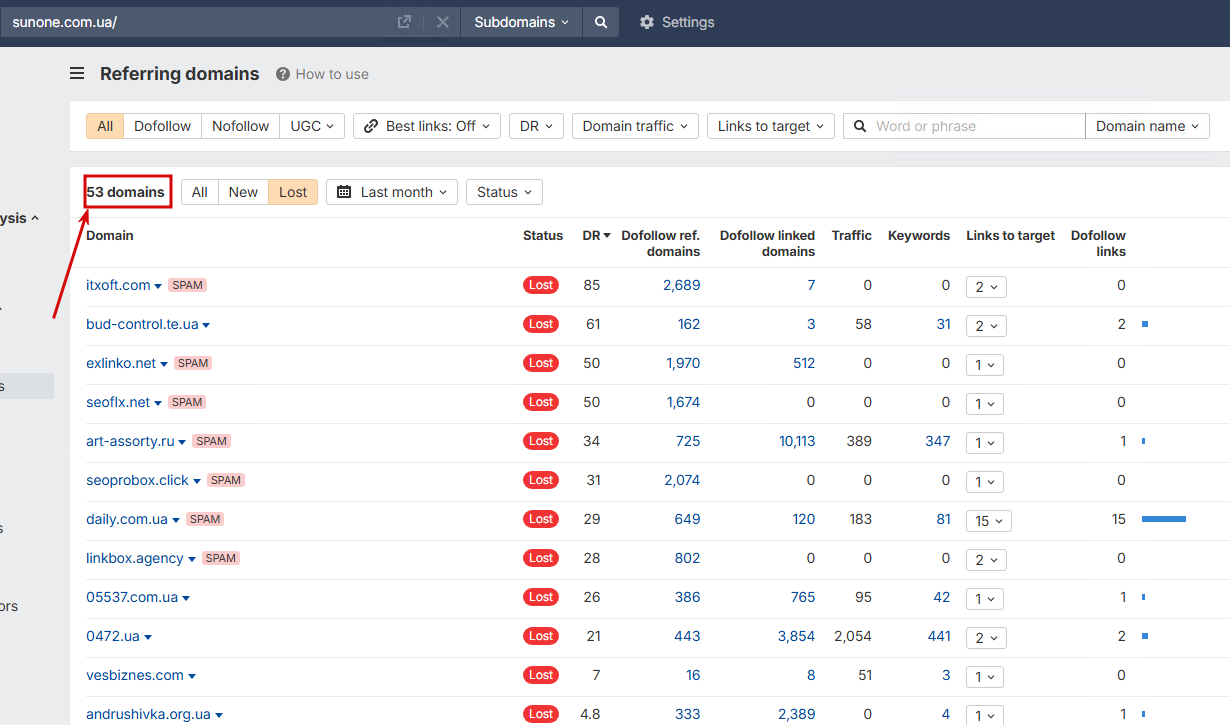The image size is (1230, 725).
Task: Expand caret next to 0472.ua
Action: (x=148, y=637)
